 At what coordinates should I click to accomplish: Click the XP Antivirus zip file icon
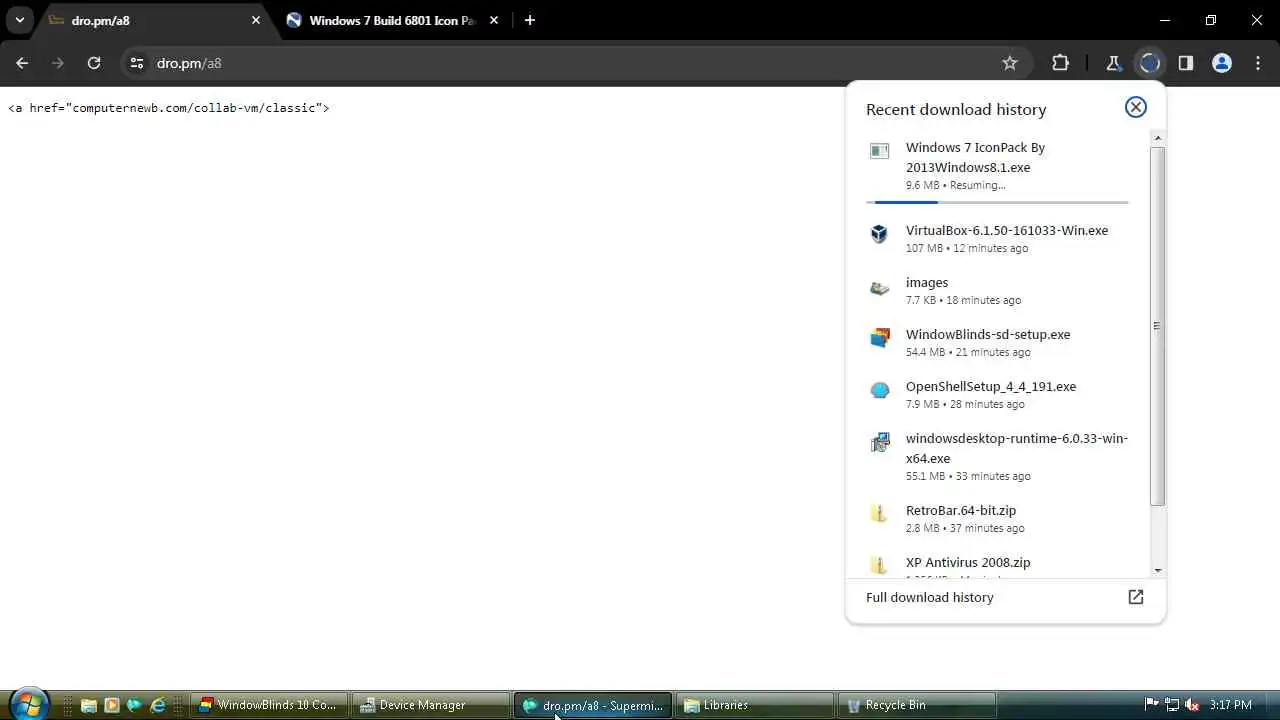click(x=879, y=565)
